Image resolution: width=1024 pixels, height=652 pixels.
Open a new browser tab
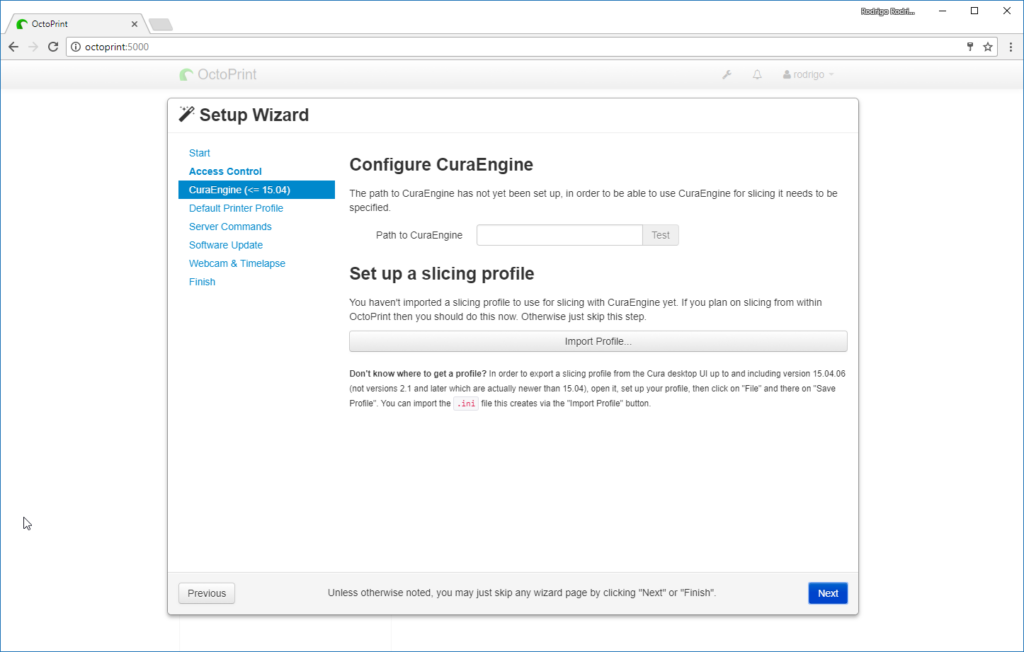point(161,24)
